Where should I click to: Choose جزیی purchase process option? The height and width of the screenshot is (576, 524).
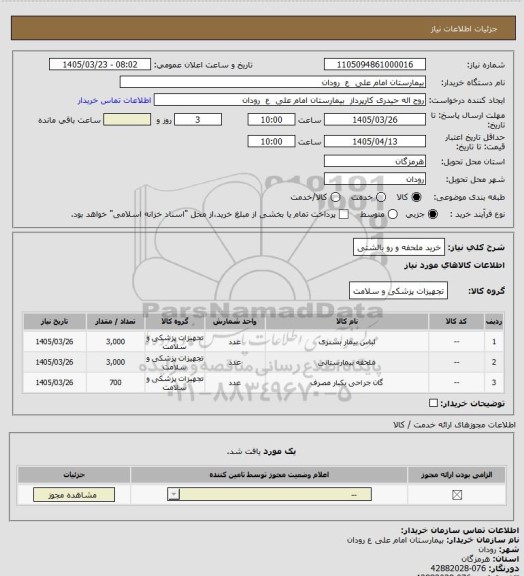(433, 214)
